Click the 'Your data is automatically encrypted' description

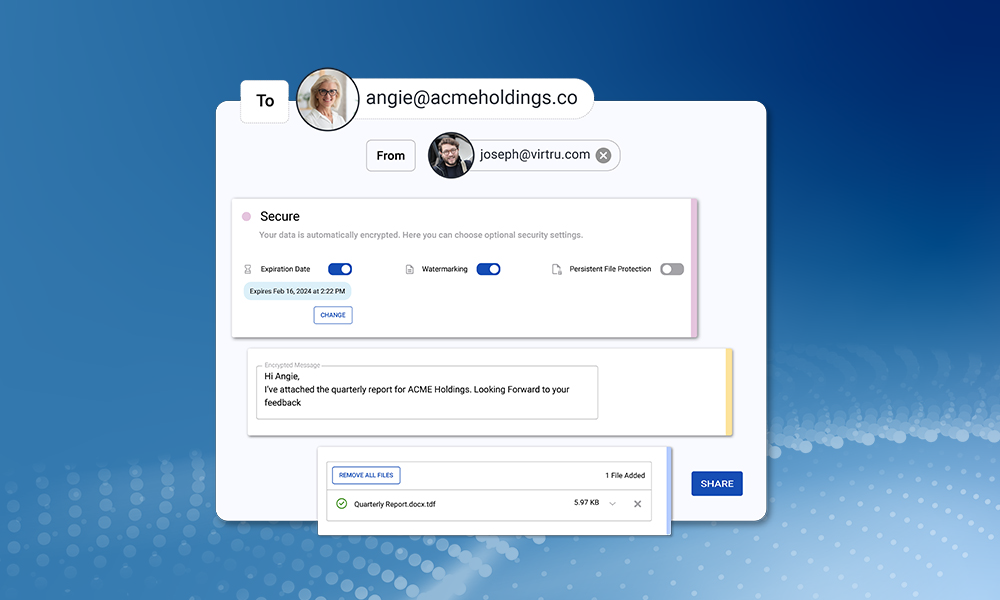coord(421,235)
